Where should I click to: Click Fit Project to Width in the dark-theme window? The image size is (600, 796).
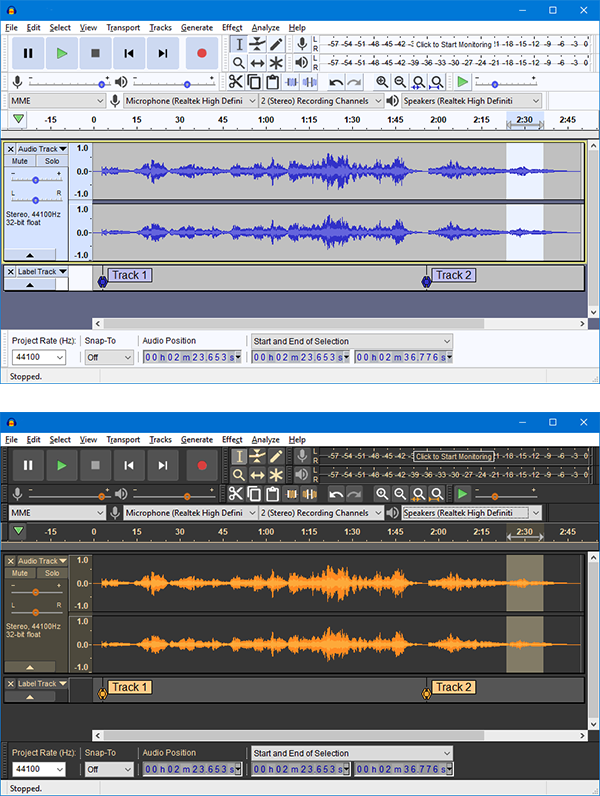point(437,494)
